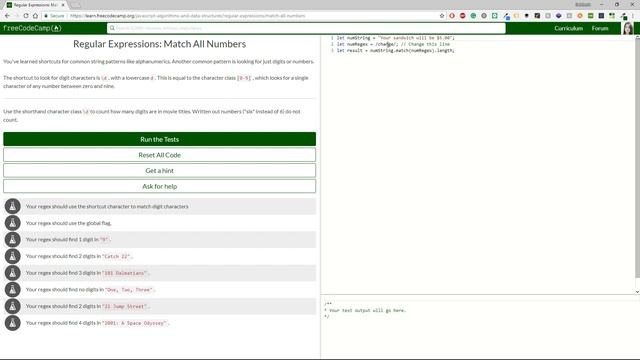Viewport: 640px width, 360px height.
Task: Click editor line 3 declaring result
Action: tap(395, 51)
